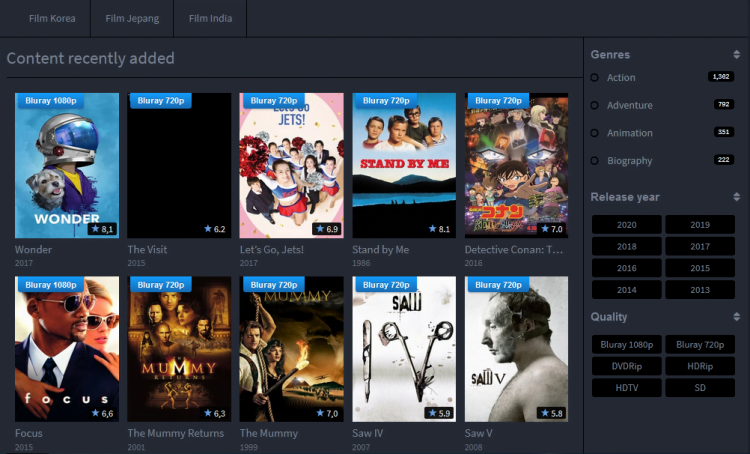Click the Bluray 720p badge on Saw IV
This screenshot has width=750, height=454.
(x=386, y=285)
